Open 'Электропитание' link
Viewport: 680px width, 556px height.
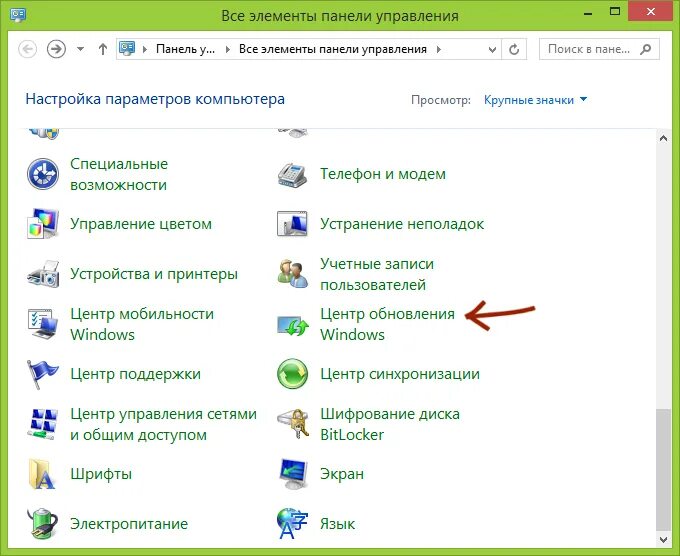pyautogui.click(x=129, y=523)
